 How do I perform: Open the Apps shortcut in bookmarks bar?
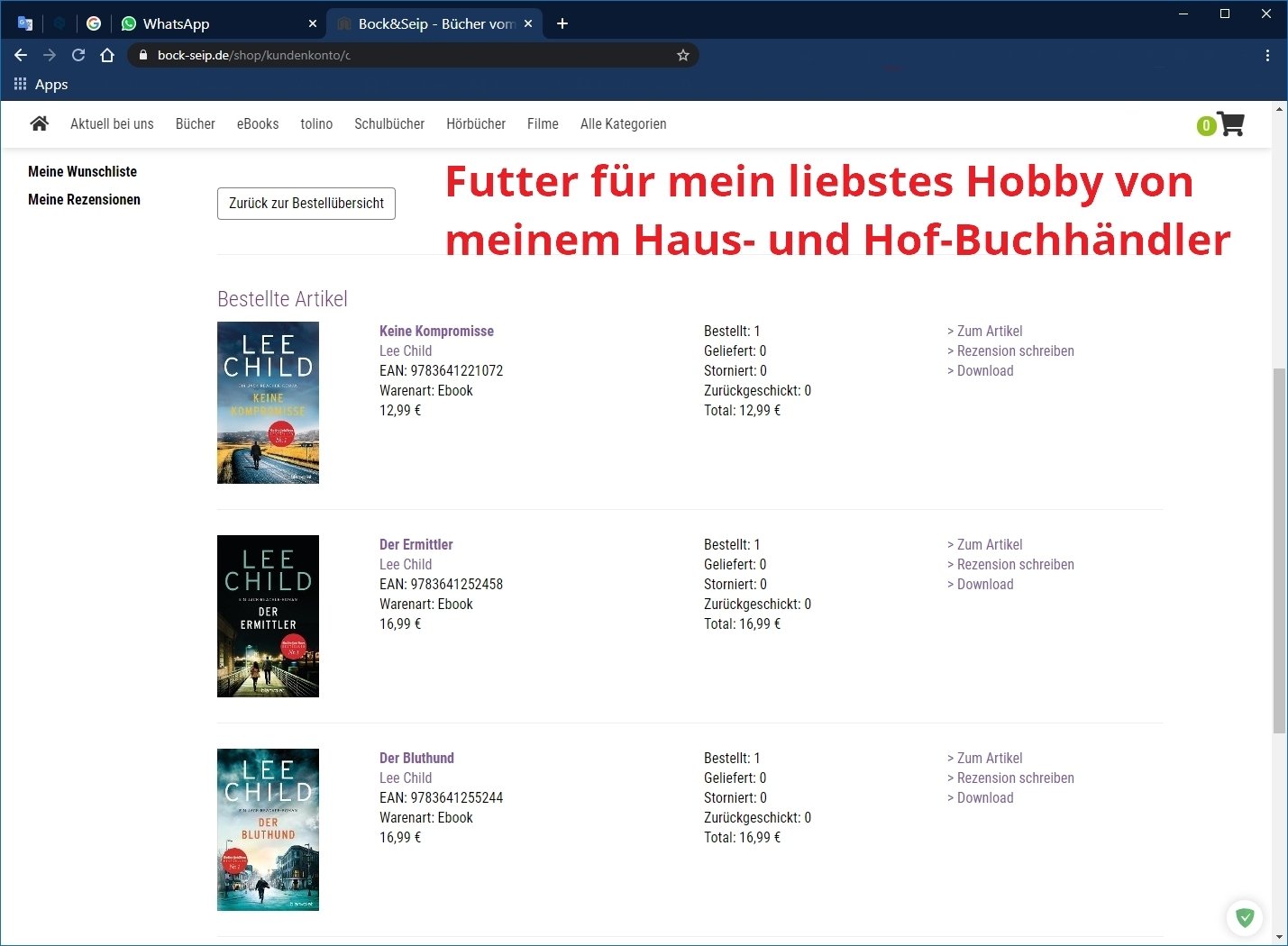pyautogui.click(x=41, y=84)
